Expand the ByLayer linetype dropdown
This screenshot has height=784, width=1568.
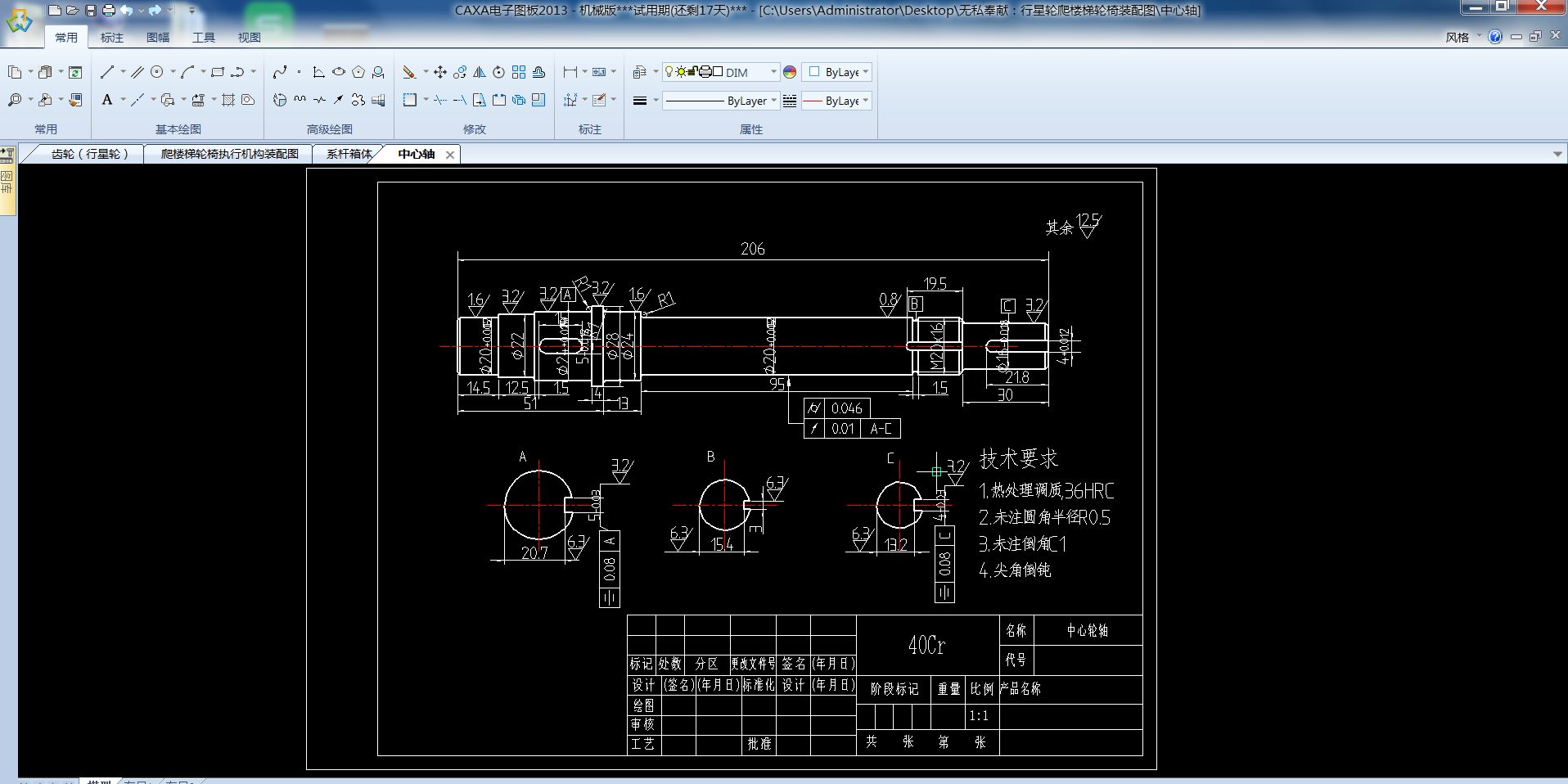click(x=773, y=101)
